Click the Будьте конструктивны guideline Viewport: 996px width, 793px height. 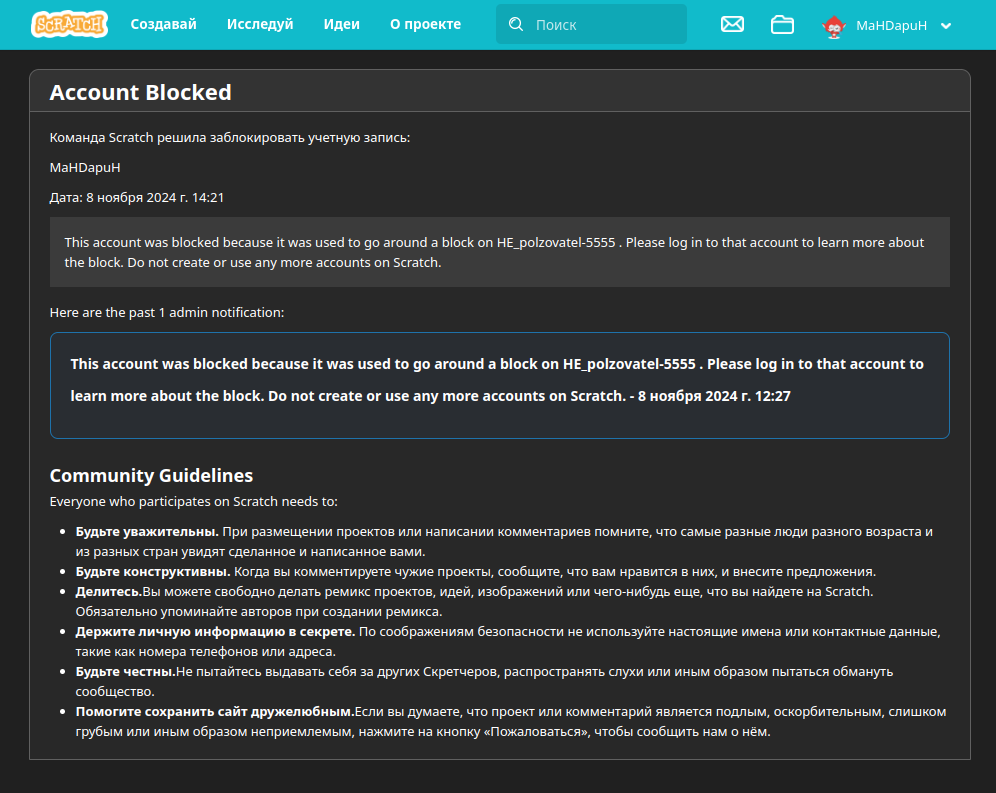(475, 572)
